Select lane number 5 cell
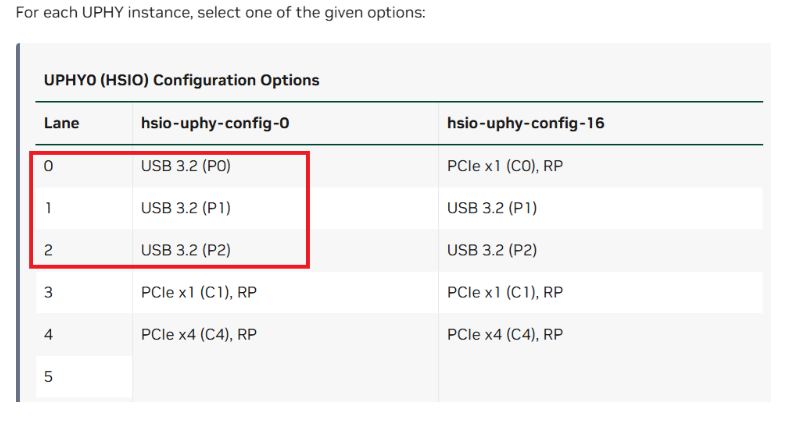The width and height of the screenshot is (797, 422). (48, 376)
